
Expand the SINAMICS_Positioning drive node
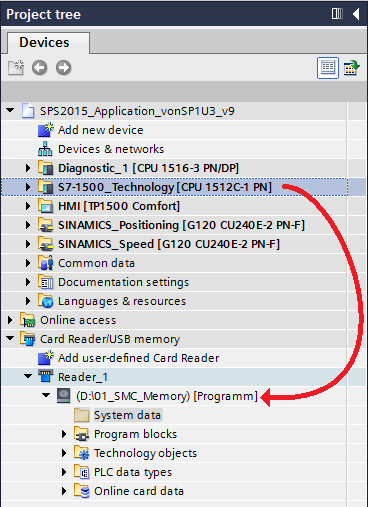pyautogui.click(x=28, y=225)
